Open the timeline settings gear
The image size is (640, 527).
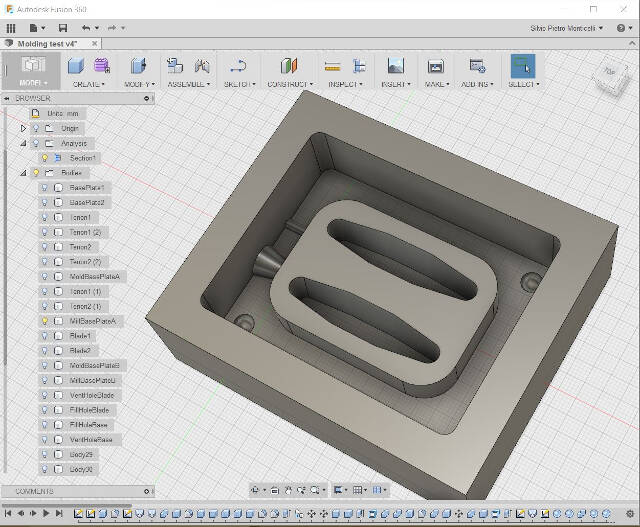pyautogui.click(x=630, y=514)
